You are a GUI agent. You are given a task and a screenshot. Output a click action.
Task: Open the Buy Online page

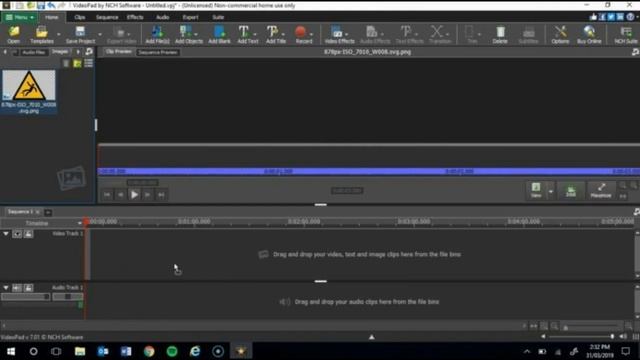pyautogui.click(x=589, y=34)
